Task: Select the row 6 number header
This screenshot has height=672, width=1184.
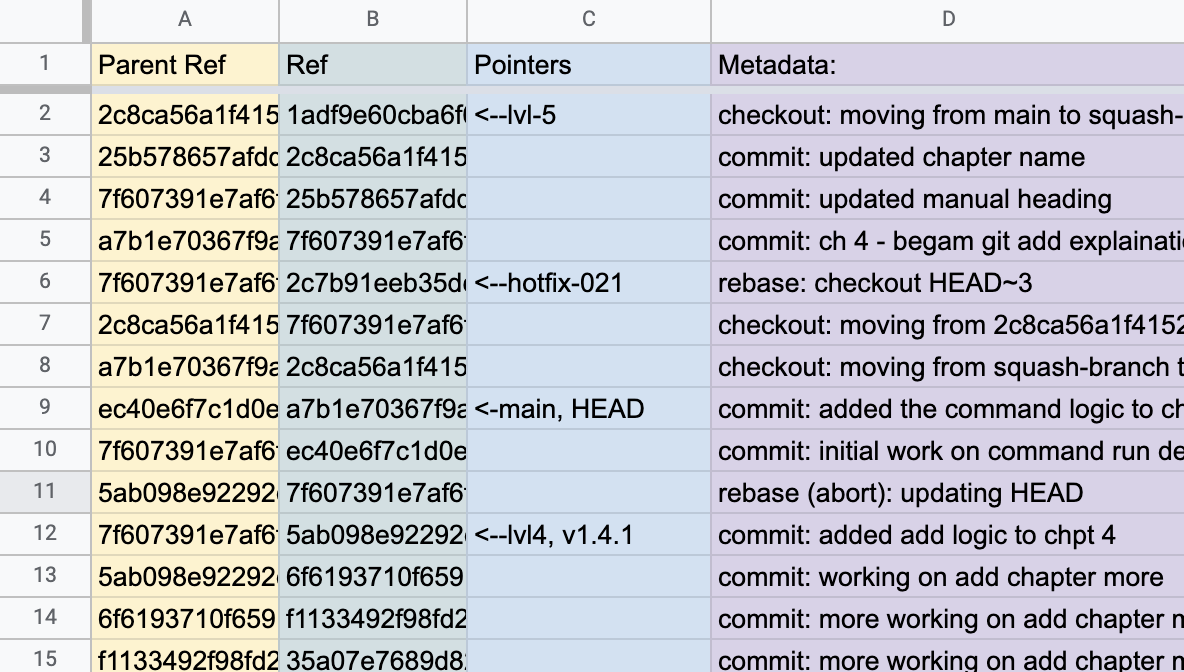Action: coord(44,282)
